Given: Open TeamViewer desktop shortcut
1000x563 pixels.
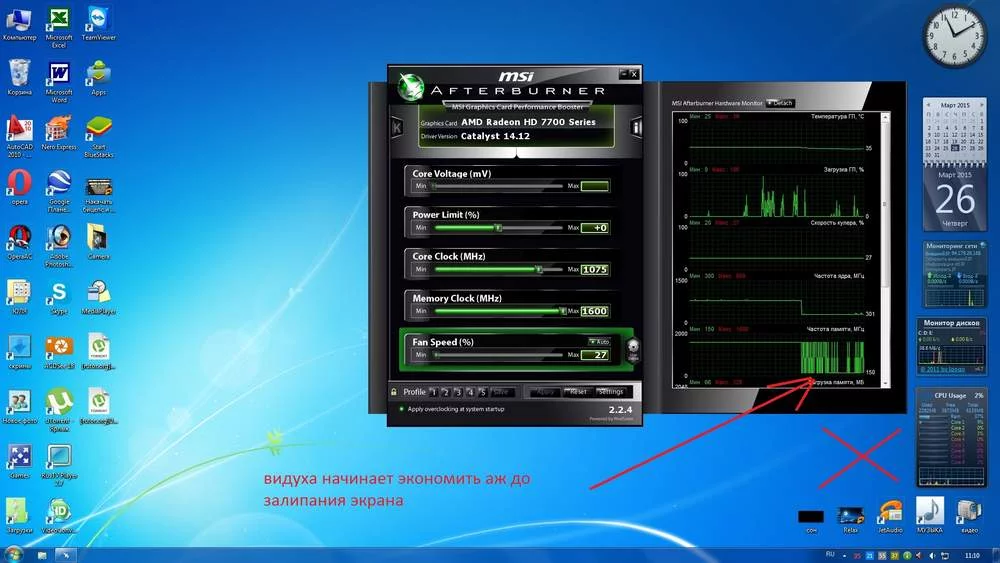Looking at the screenshot, I should tap(99, 24).
